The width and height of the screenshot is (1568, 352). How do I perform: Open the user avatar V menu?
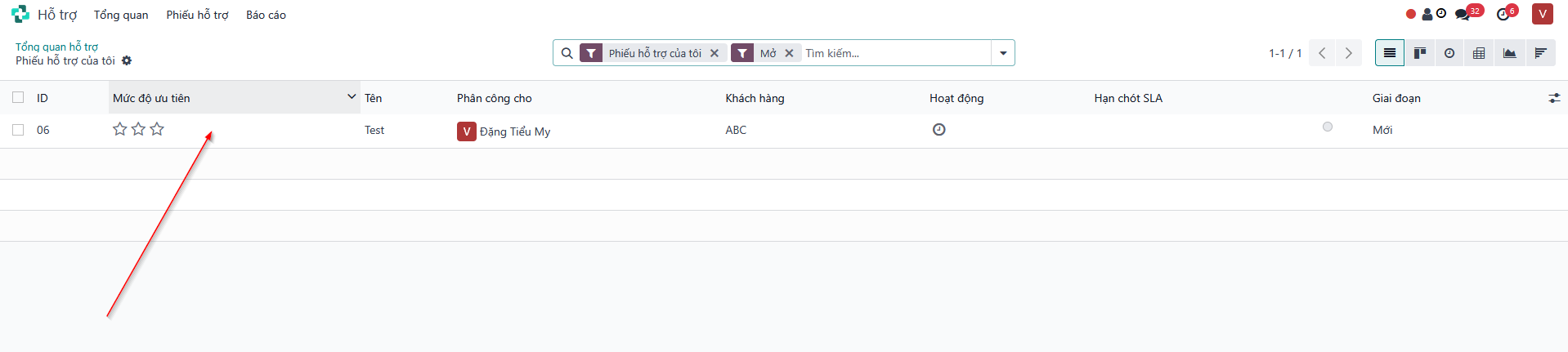coord(1542,14)
